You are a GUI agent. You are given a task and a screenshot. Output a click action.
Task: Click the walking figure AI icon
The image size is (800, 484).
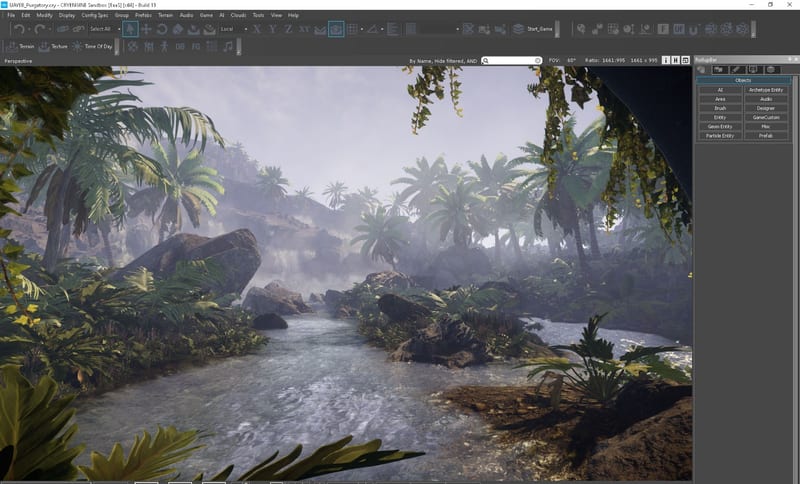coord(164,46)
